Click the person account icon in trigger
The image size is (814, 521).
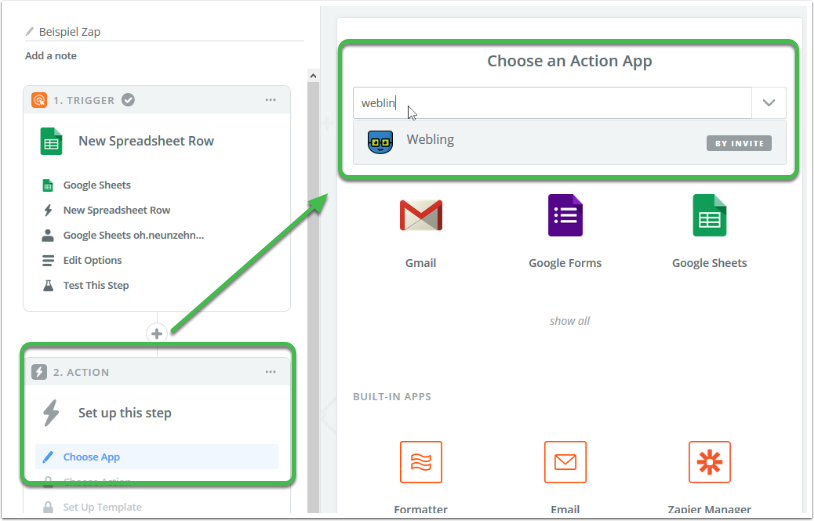[48, 235]
